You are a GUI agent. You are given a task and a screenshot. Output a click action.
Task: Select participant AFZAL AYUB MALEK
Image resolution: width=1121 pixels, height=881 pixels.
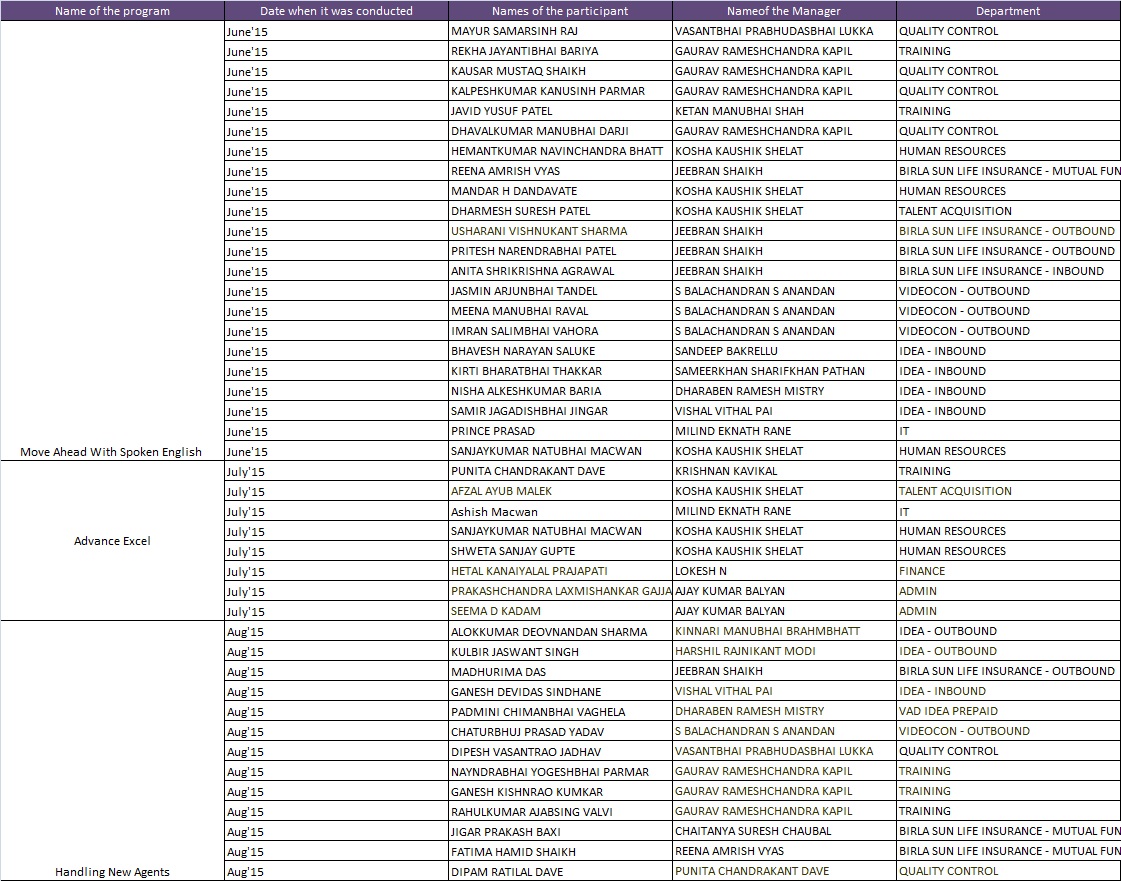(x=560, y=491)
